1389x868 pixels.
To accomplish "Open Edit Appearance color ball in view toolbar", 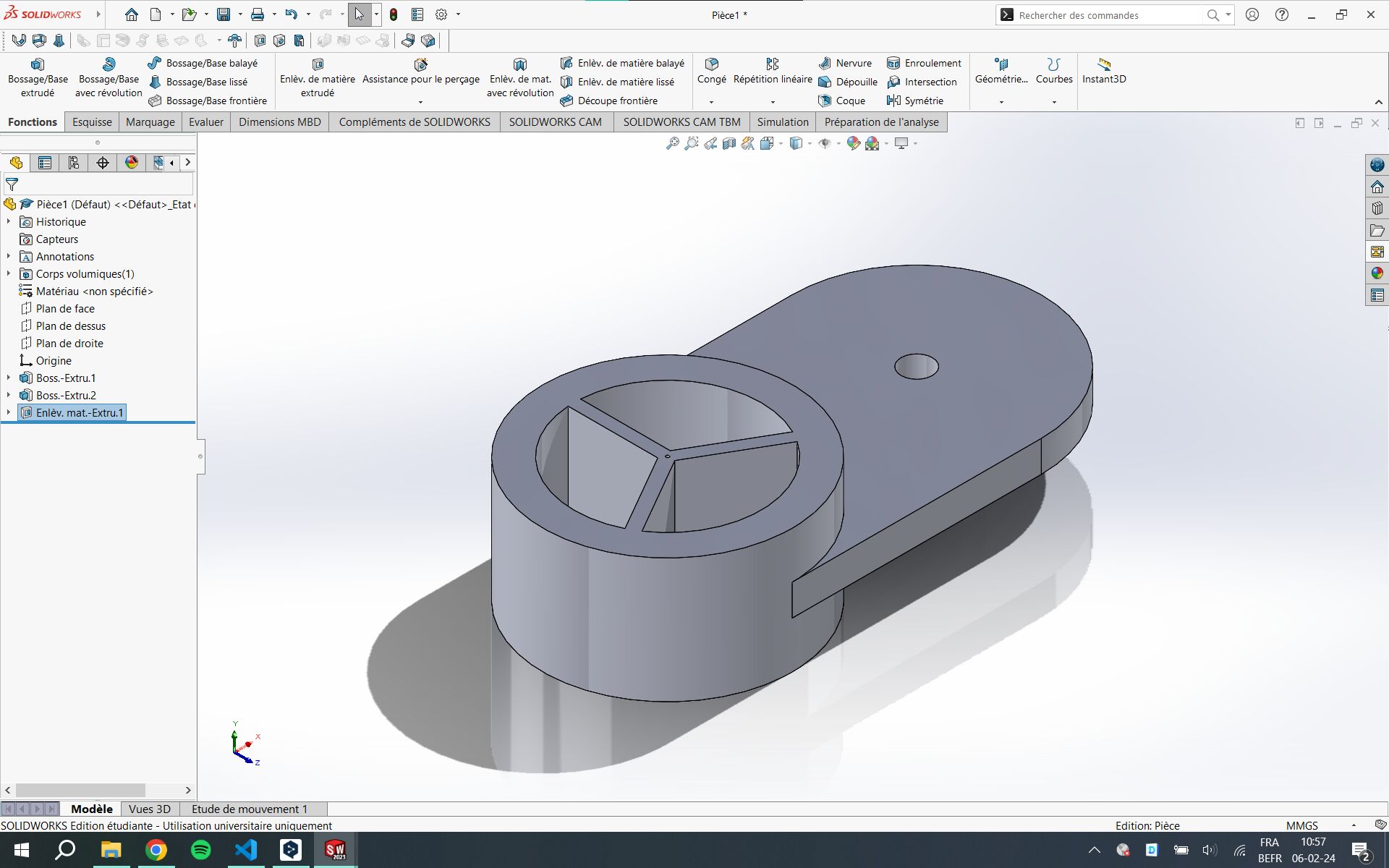I will tap(854, 143).
